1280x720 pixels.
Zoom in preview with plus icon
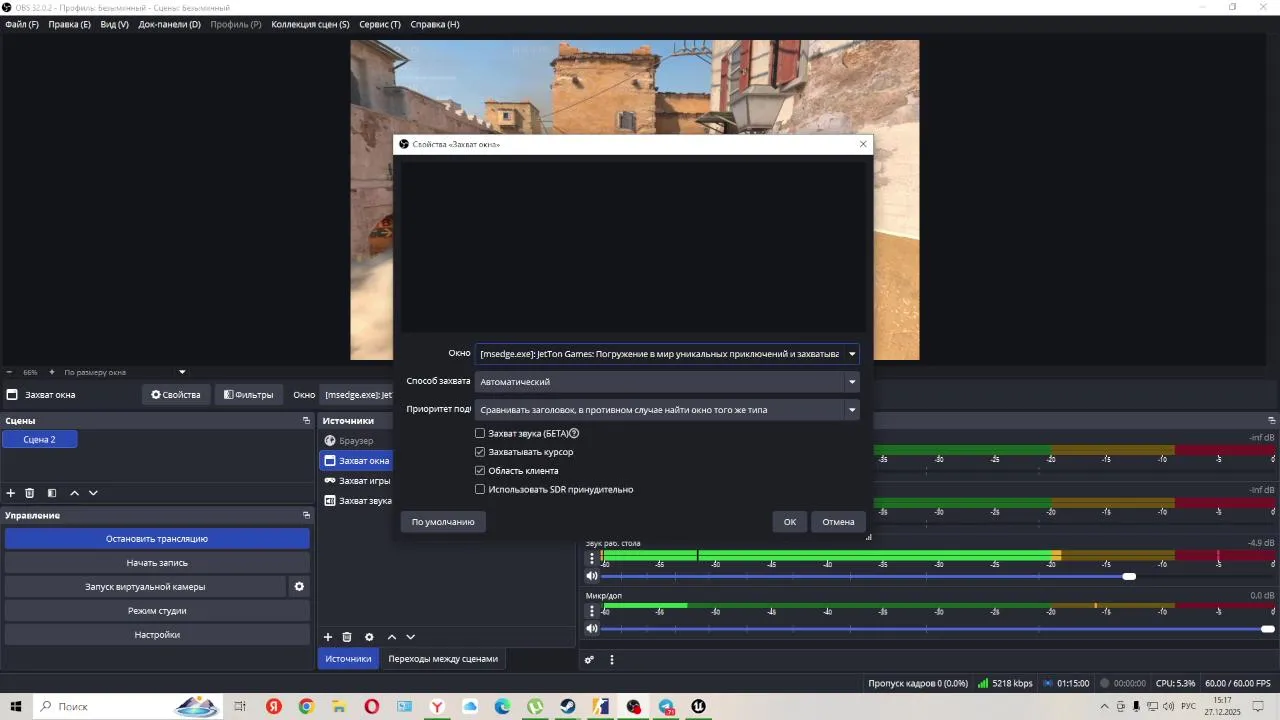pyautogui.click(x=52, y=372)
